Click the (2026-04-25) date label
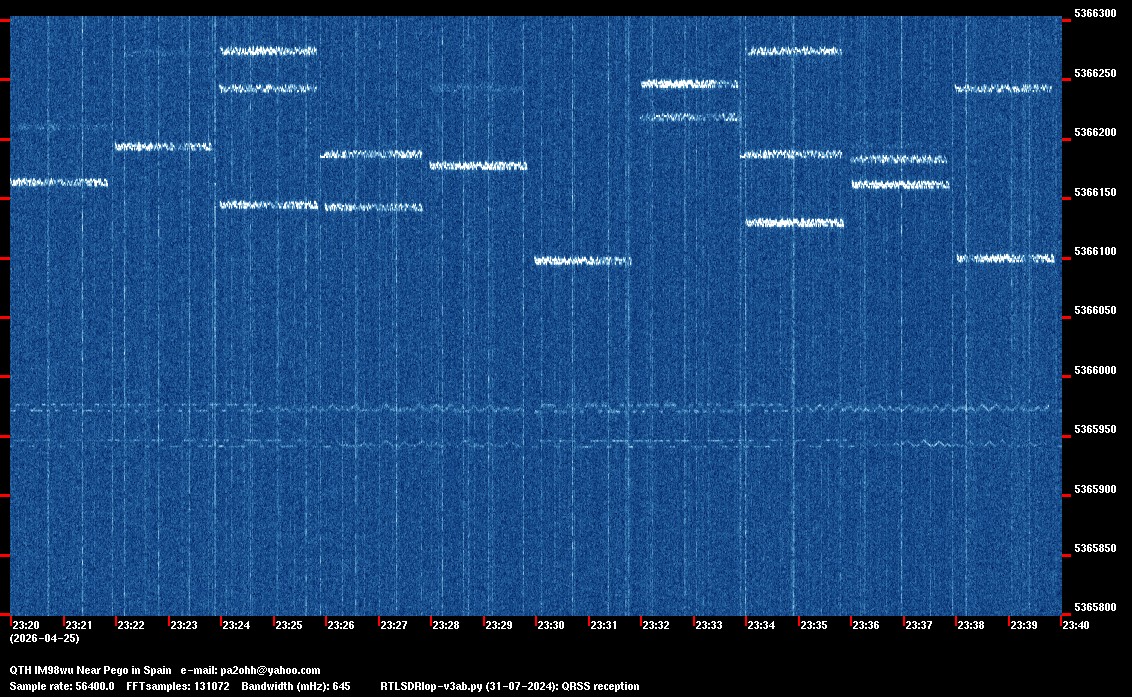Screen dimensions: 1132x697 44,638
